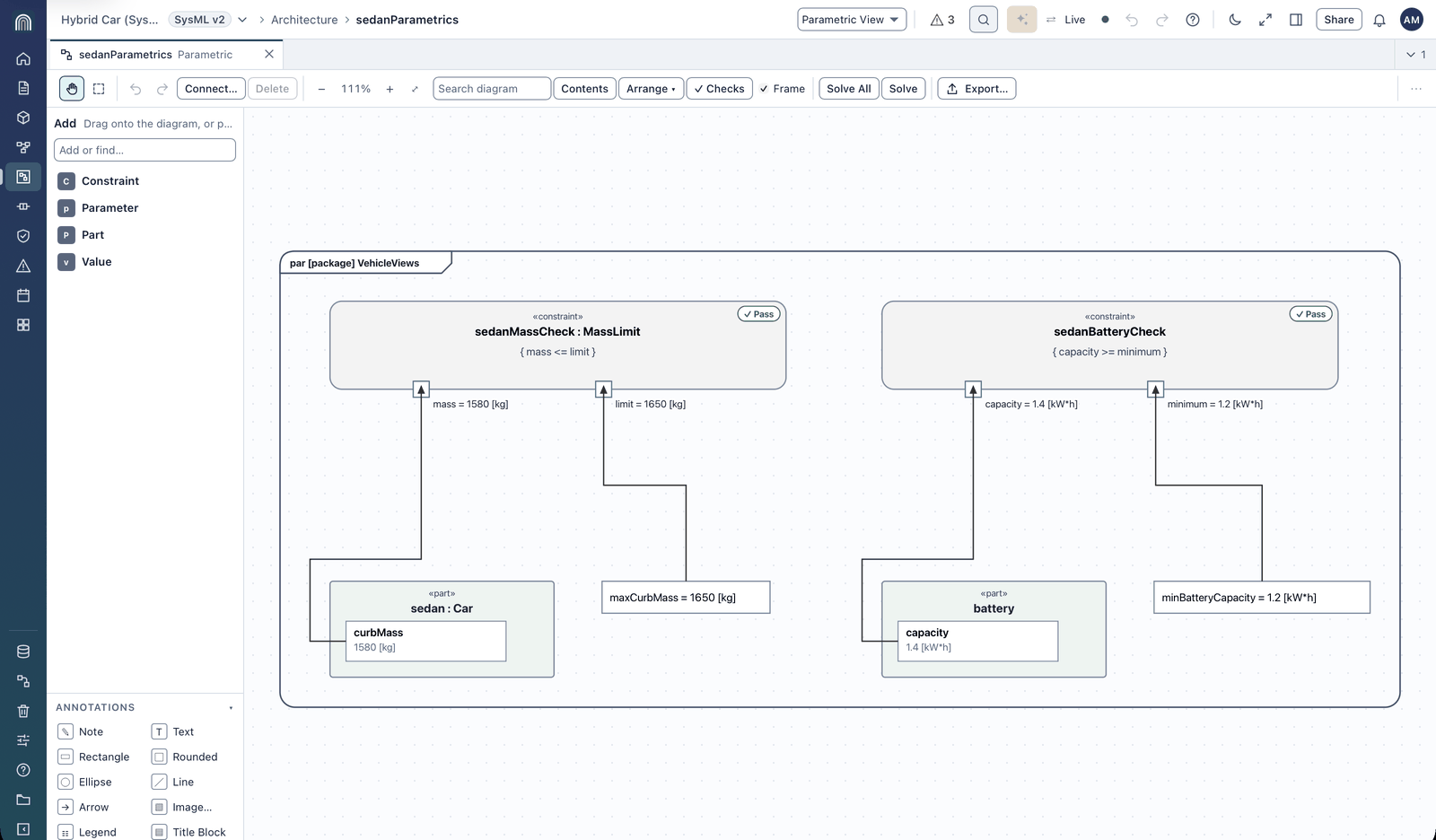Enter fullscreen with the expand arrows icon
This screenshot has width=1436, height=840.
point(1265,20)
